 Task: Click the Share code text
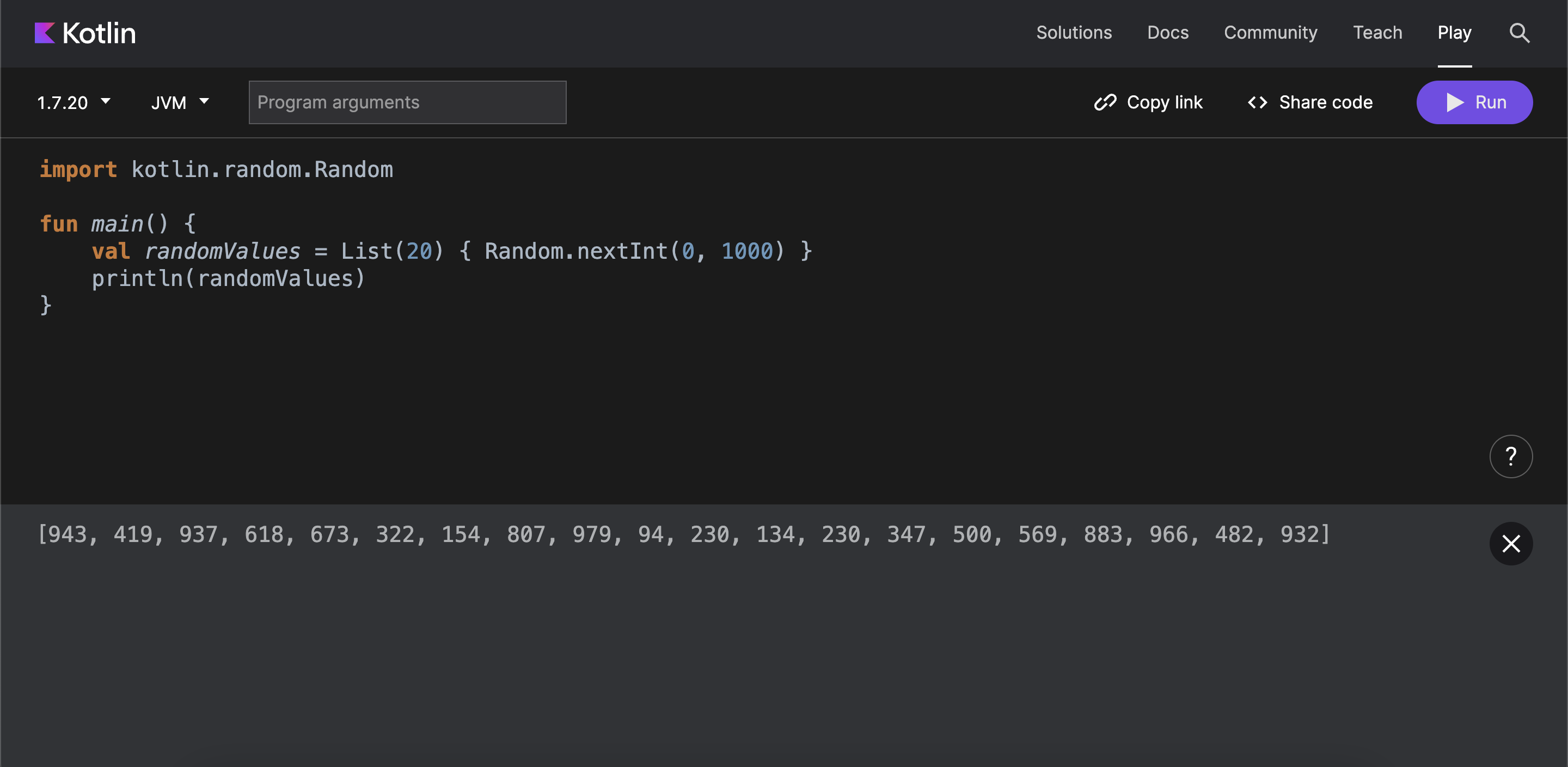(1325, 102)
